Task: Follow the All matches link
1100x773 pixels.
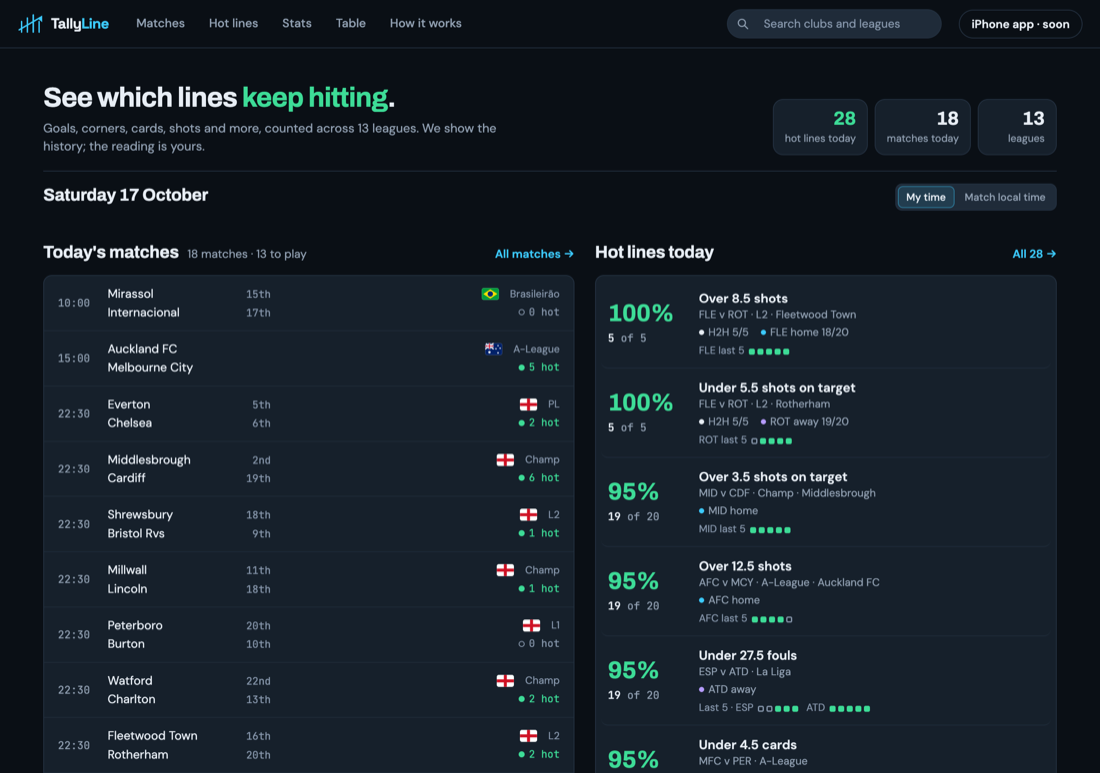Action: point(535,254)
